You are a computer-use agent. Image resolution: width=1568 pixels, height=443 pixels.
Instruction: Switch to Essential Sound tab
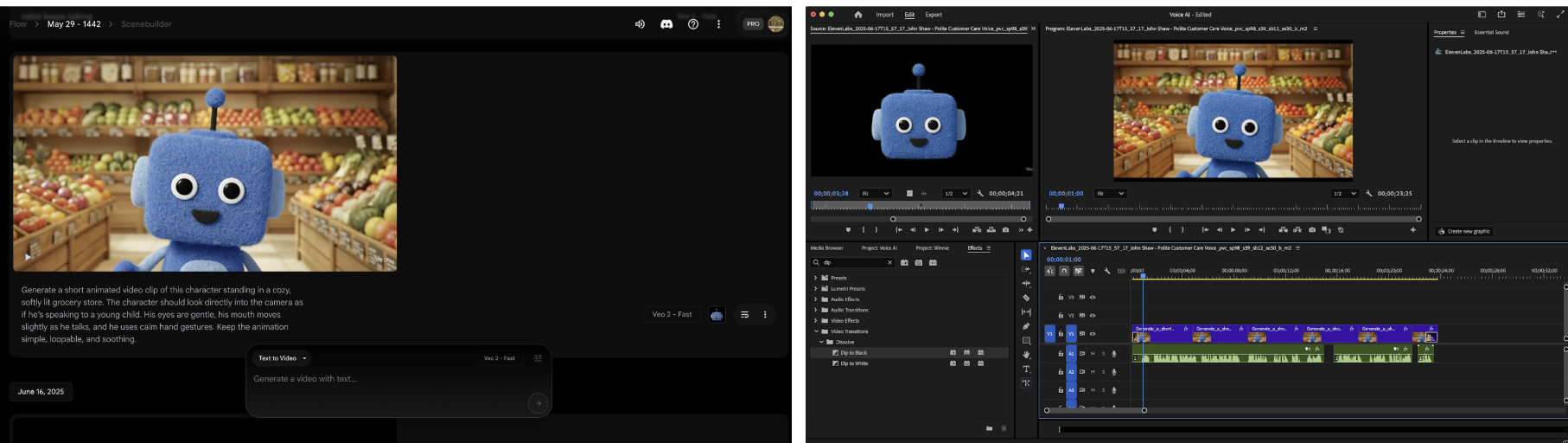pyautogui.click(x=1492, y=32)
